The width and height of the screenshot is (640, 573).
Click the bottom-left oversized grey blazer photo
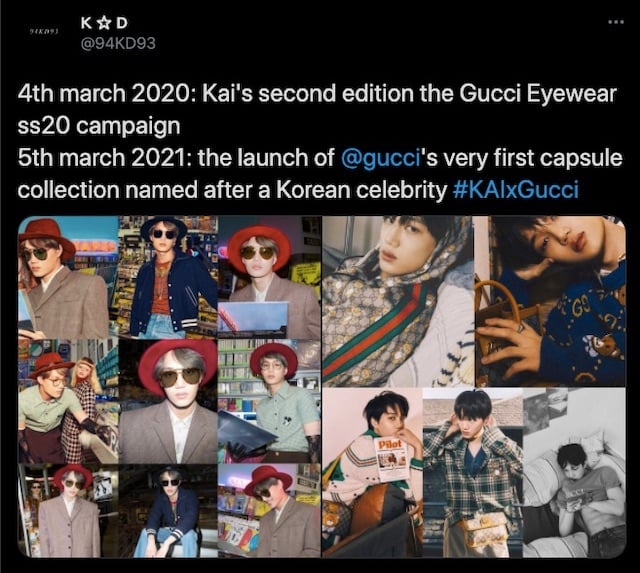[68, 511]
